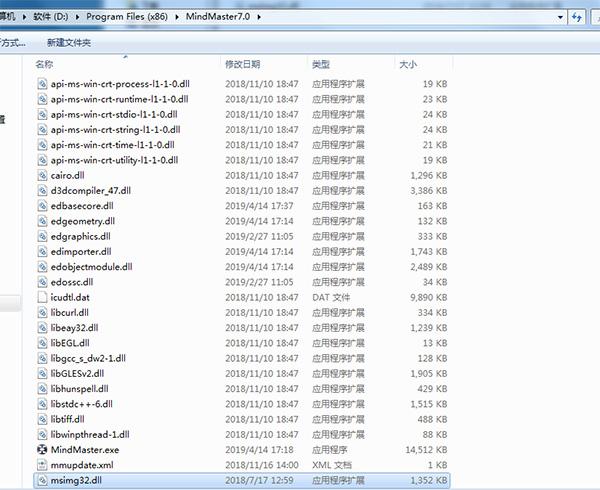Navigate to 软件 (D:) breadcrumb
This screenshot has height=490, width=600.
pyautogui.click(x=51, y=17)
